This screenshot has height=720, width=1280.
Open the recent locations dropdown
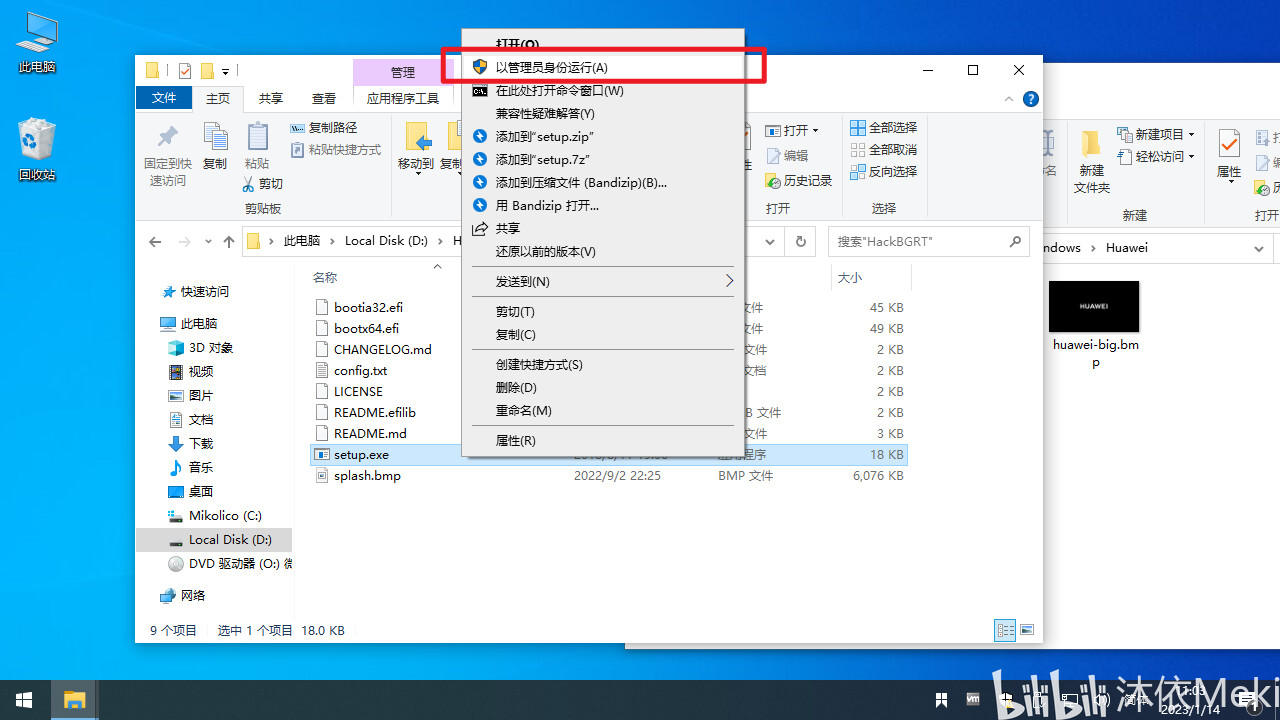coord(208,242)
